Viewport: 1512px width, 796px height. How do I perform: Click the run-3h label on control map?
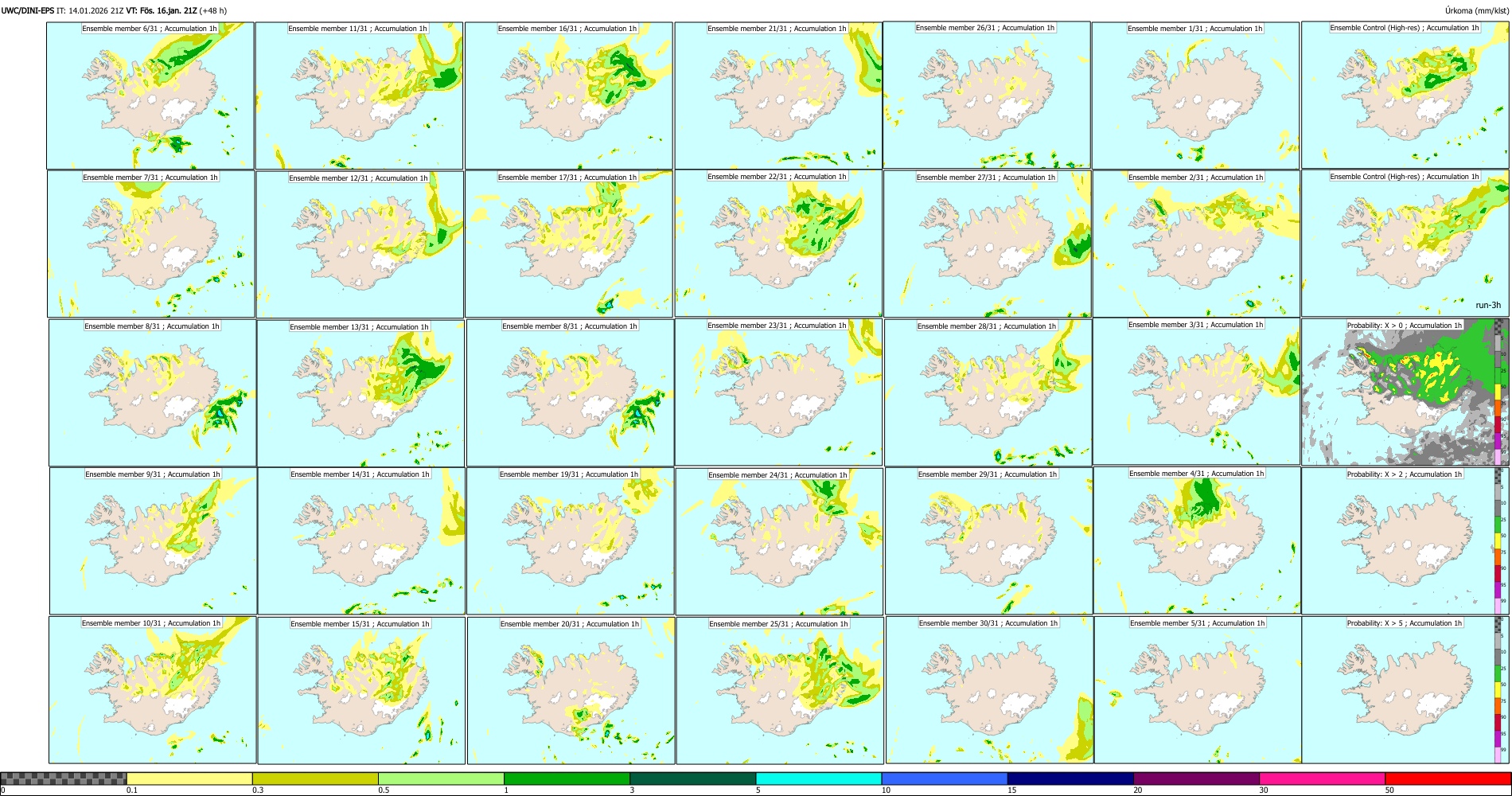tap(1487, 306)
